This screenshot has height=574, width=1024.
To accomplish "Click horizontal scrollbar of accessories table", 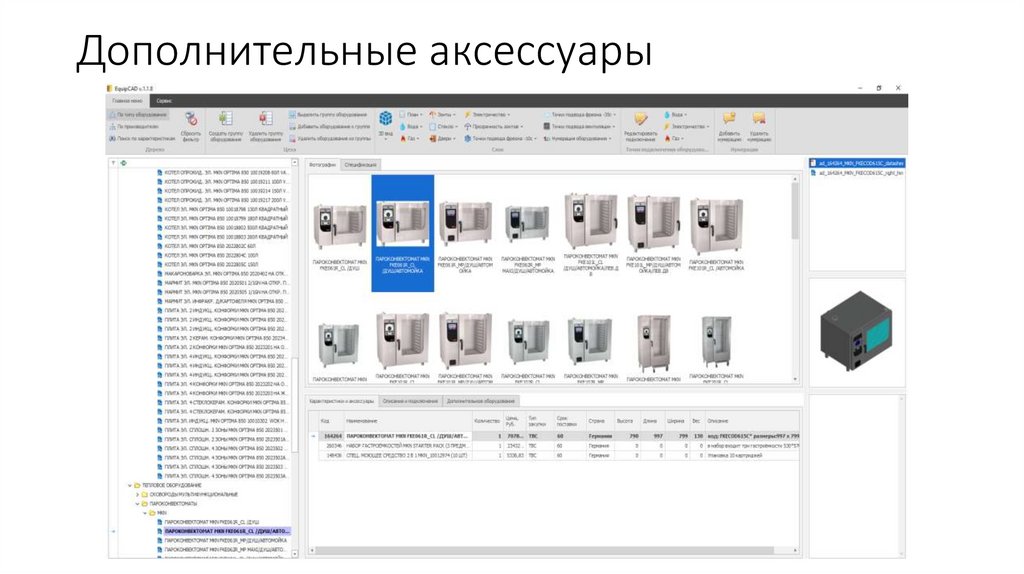I will pos(544,550).
